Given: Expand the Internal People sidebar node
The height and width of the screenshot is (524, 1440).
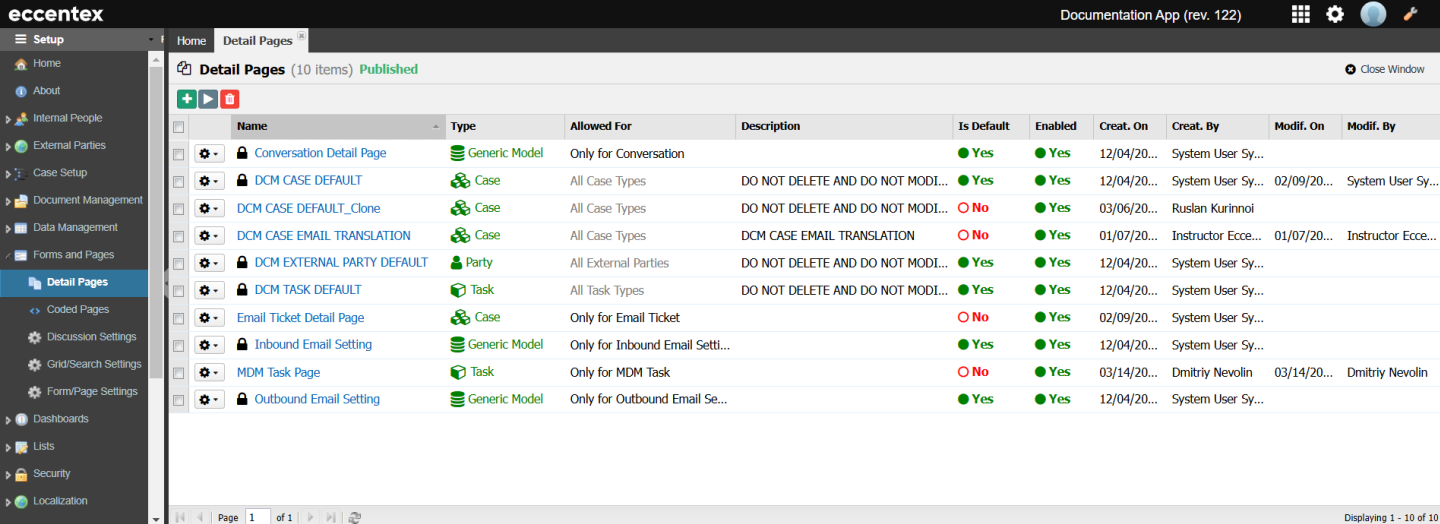Looking at the screenshot, I should pyautogui.click(x=8, y=119).
